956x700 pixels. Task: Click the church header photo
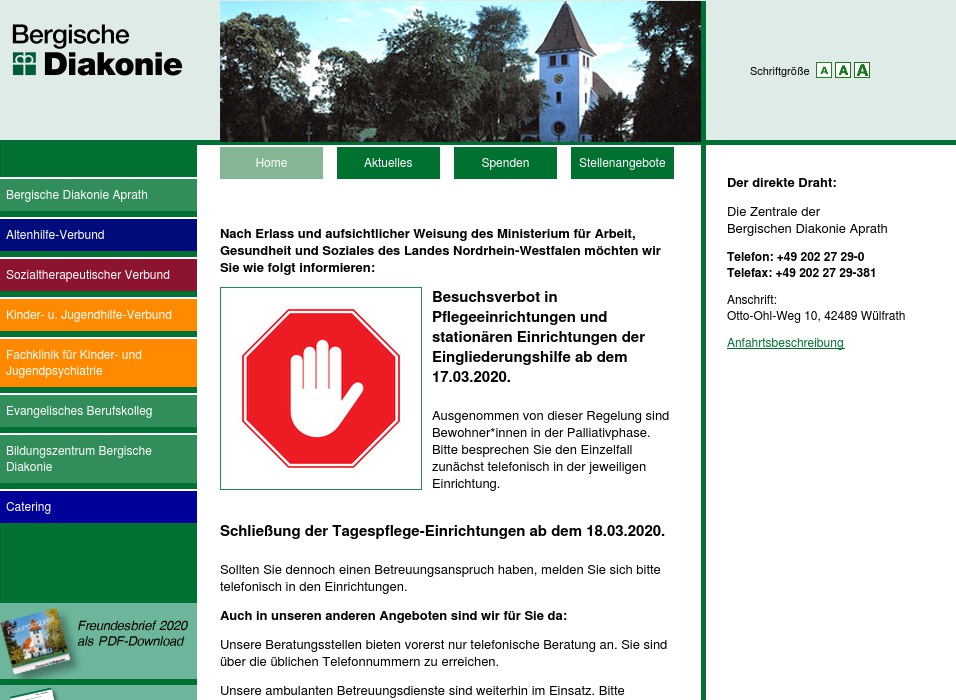click(x=462, y=71)
